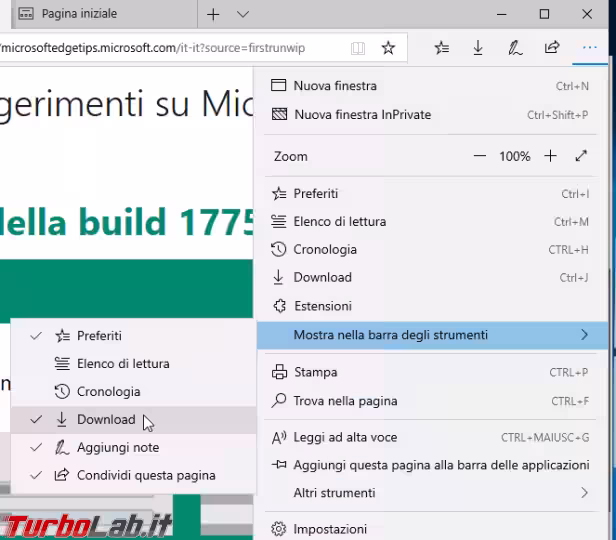Expand the Altri strumenti submenu
The image size is (616, 540).
(431, 492)
